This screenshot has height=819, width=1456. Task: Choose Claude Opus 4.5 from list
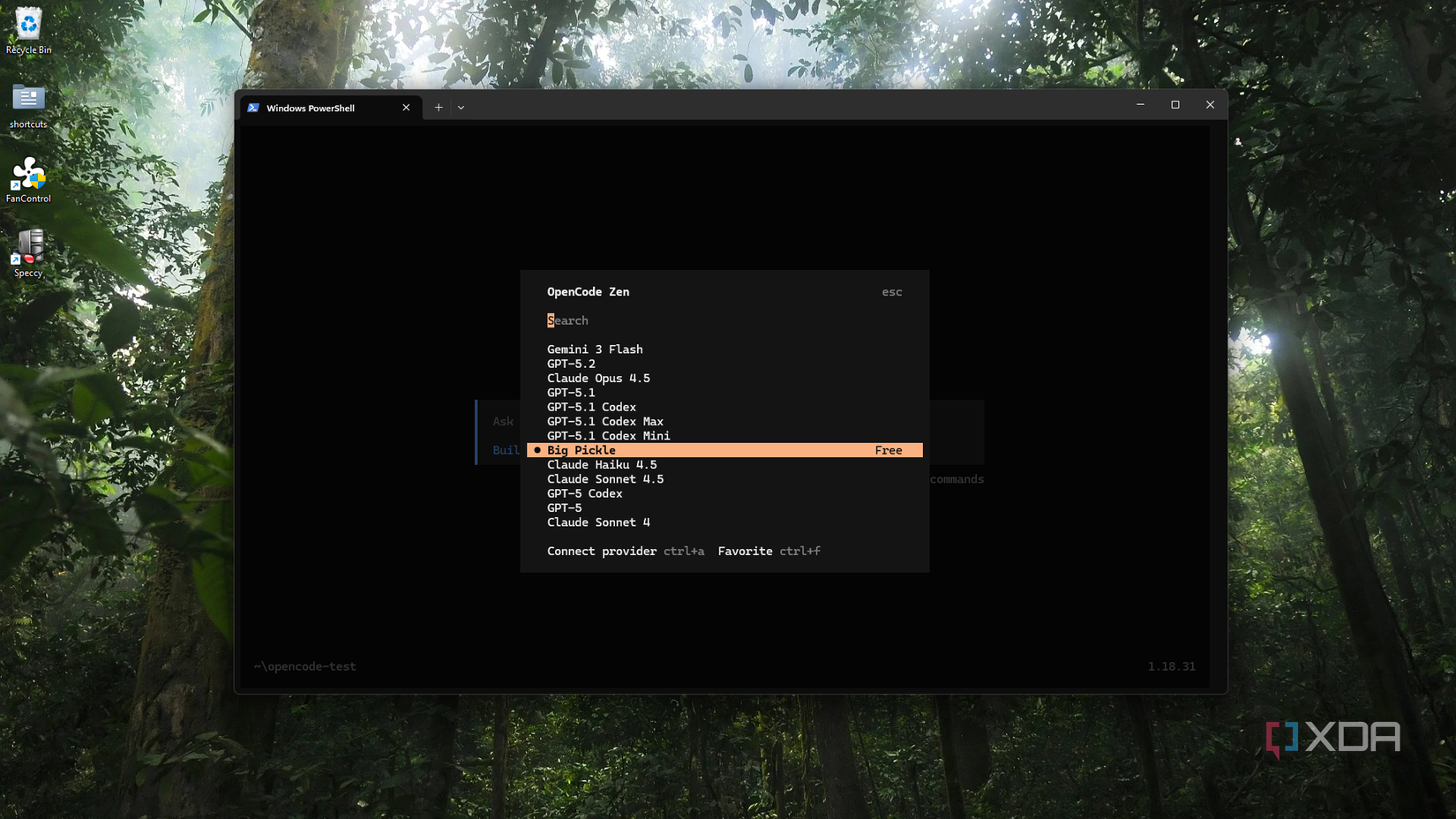[x=724, y=379]
